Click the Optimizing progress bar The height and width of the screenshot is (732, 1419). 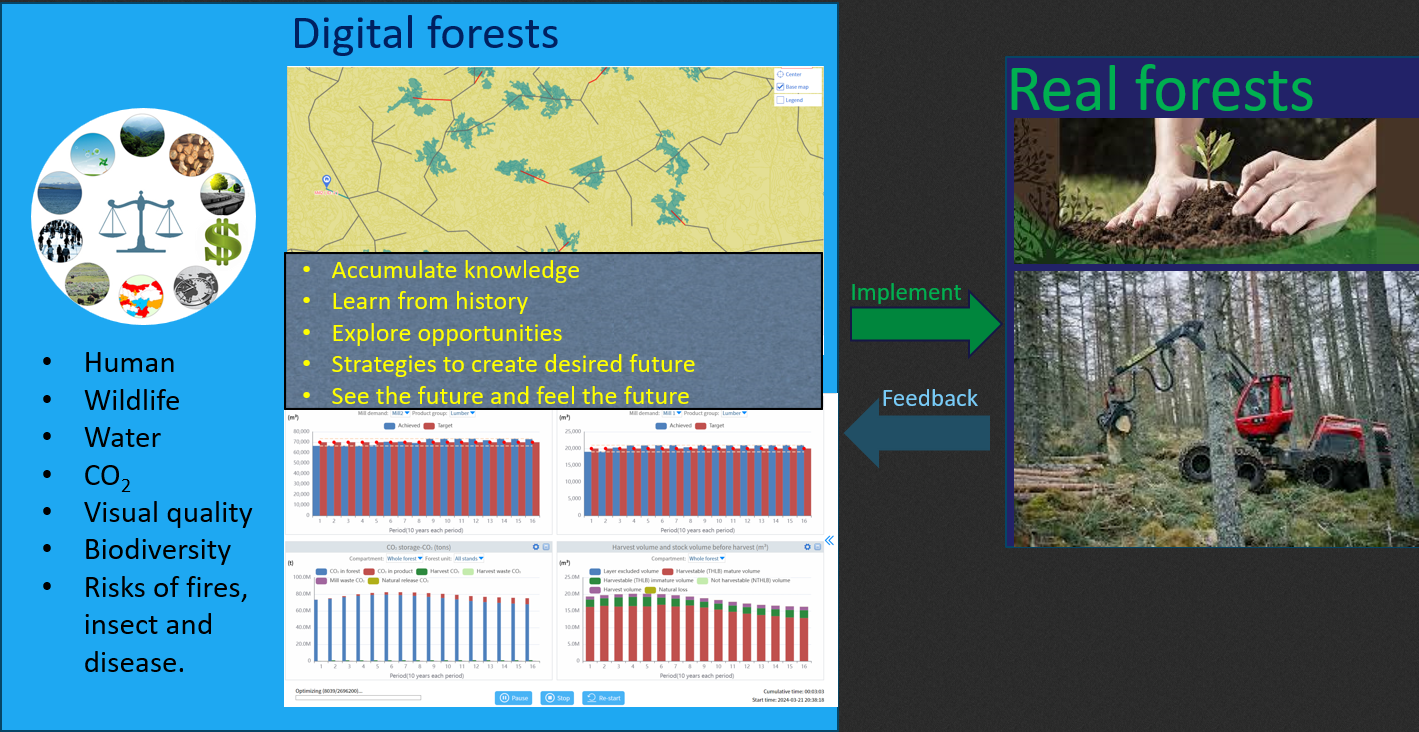coord(358,698)
